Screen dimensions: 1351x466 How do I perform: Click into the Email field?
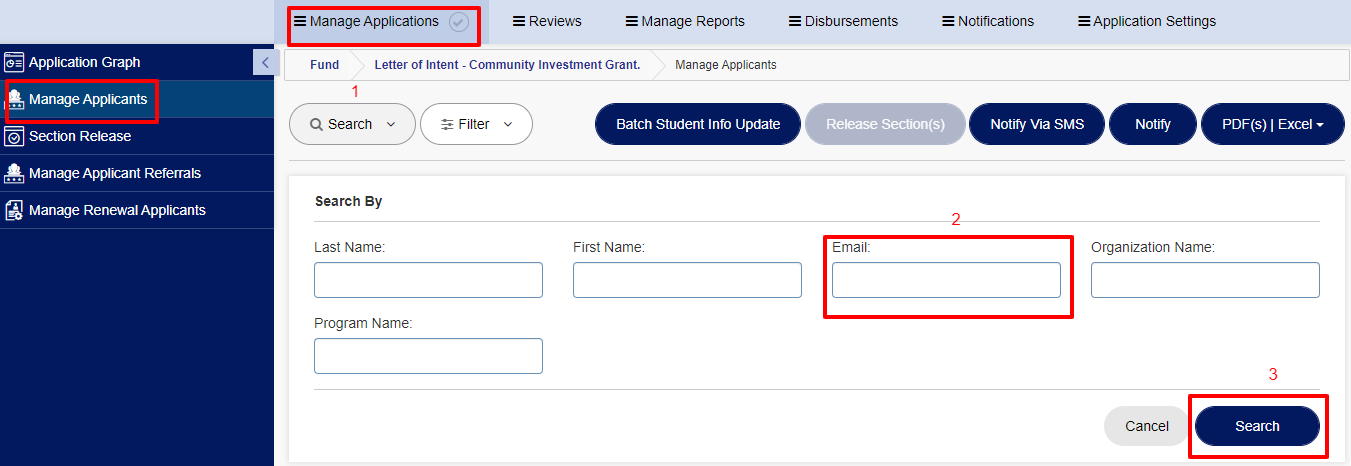(x=946, y=280)
